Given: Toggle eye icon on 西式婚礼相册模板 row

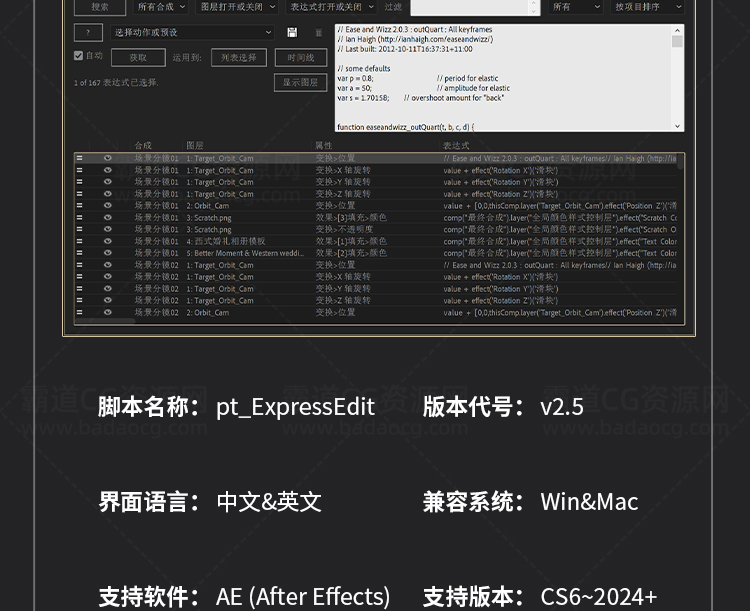Looking at the screenshot, I should pos(108,241).
